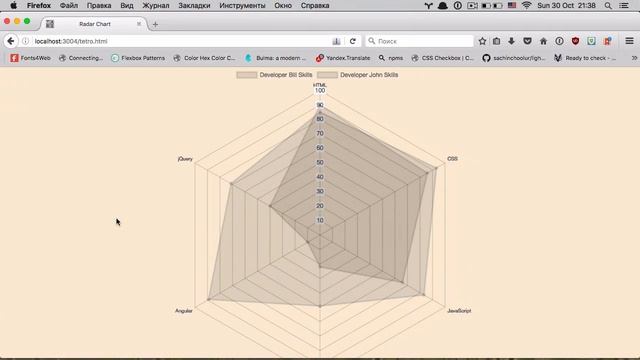Click the outer data point near JavaScript
The height and width of the screenshot is (360, 640).
pos(423,294)
